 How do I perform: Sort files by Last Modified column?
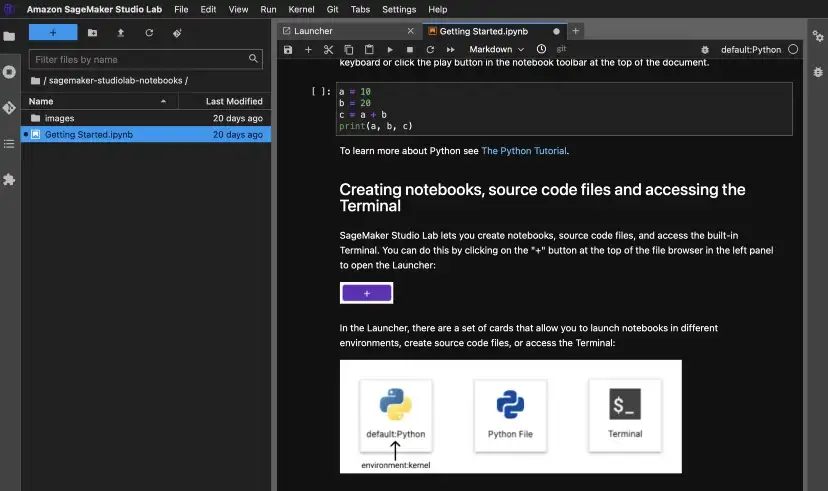point(224,101)
